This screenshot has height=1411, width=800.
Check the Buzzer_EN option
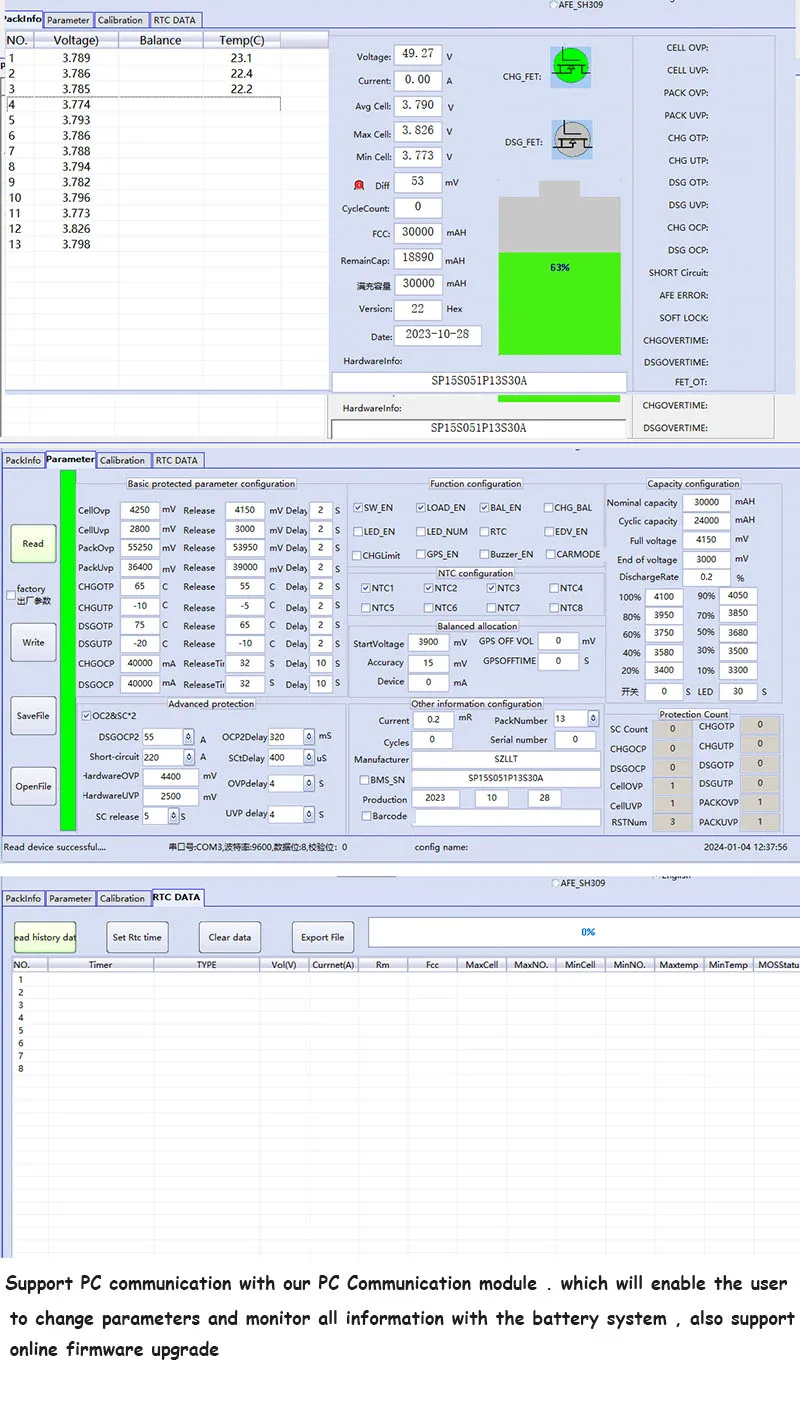(x=484, y=554)
